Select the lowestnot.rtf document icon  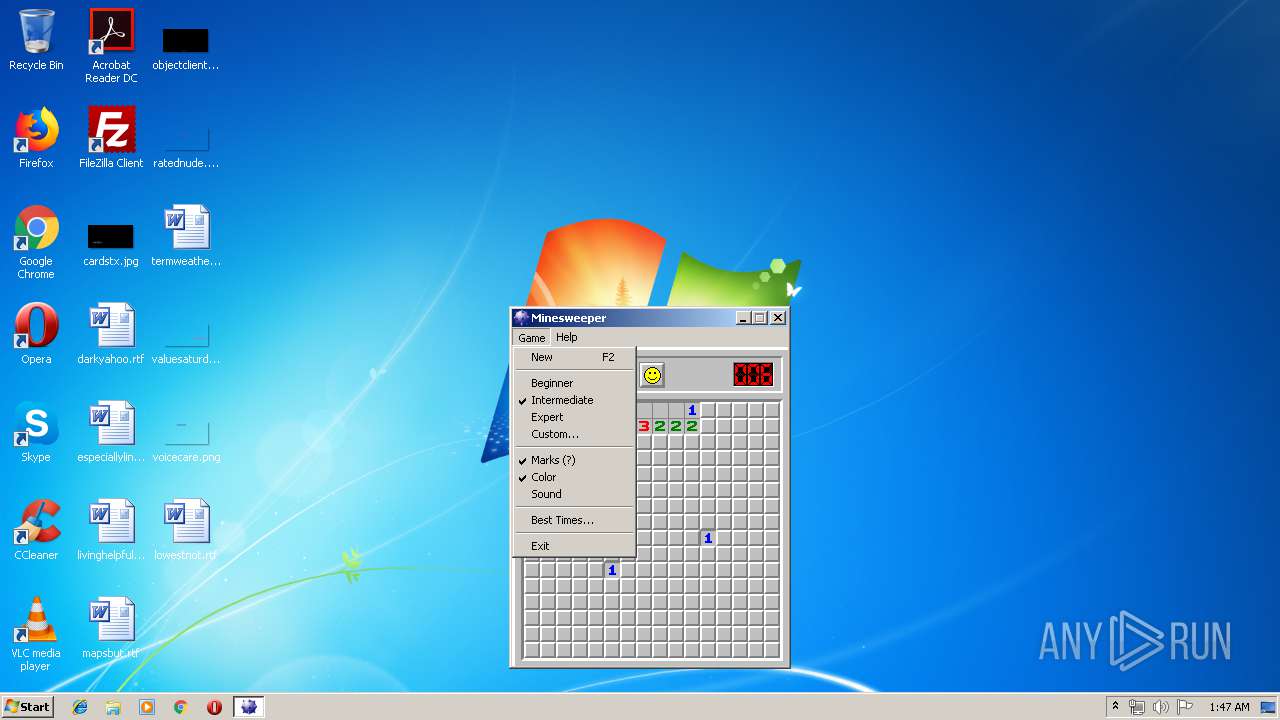pos(186,530)
